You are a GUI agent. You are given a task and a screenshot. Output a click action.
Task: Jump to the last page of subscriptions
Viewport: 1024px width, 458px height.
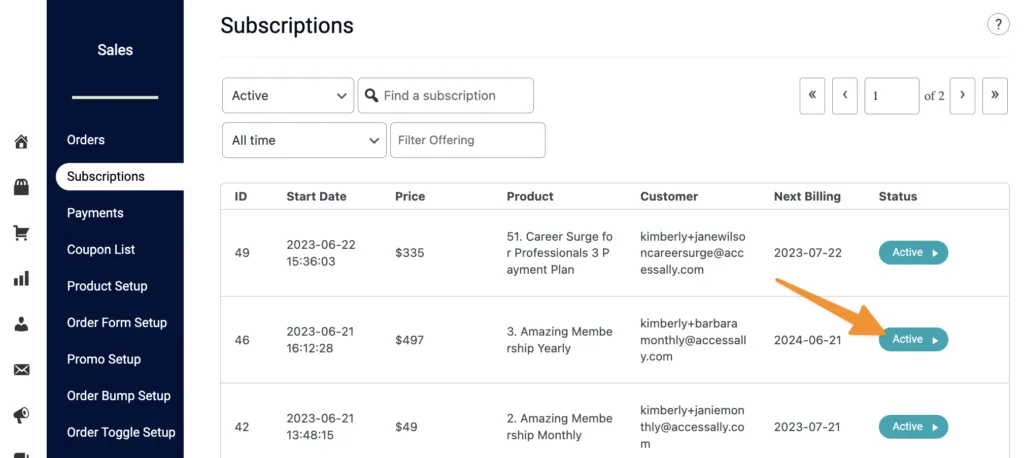click(x=995, y=96)
